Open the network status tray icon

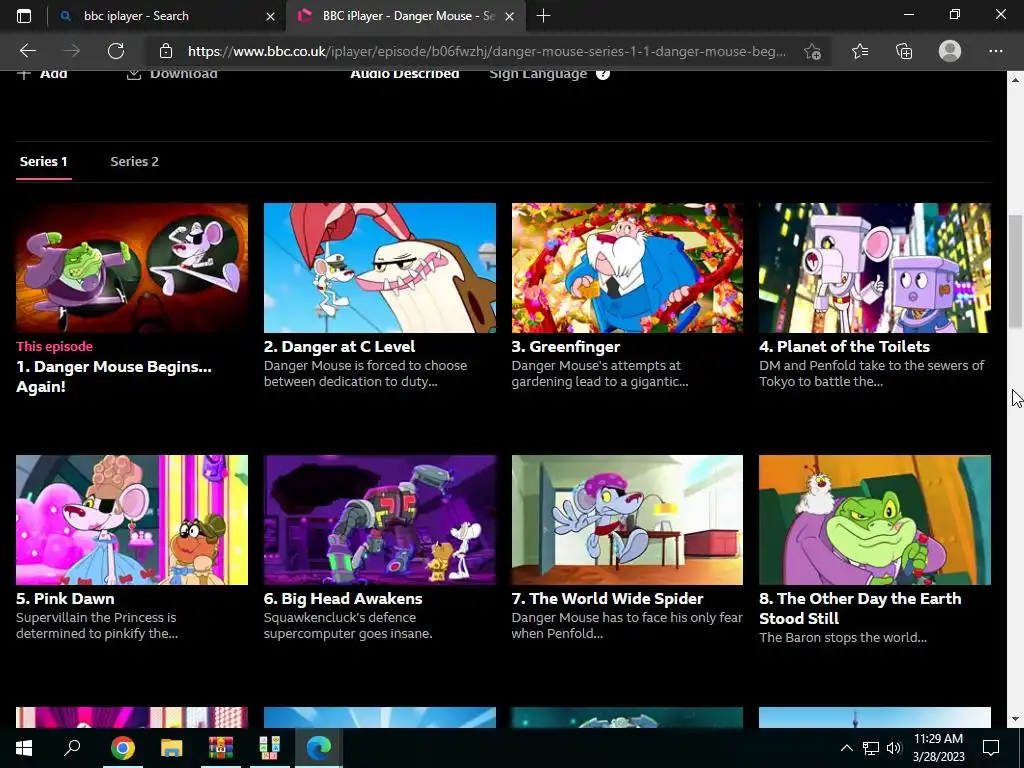pyautogui.click(x=871, y=748)
